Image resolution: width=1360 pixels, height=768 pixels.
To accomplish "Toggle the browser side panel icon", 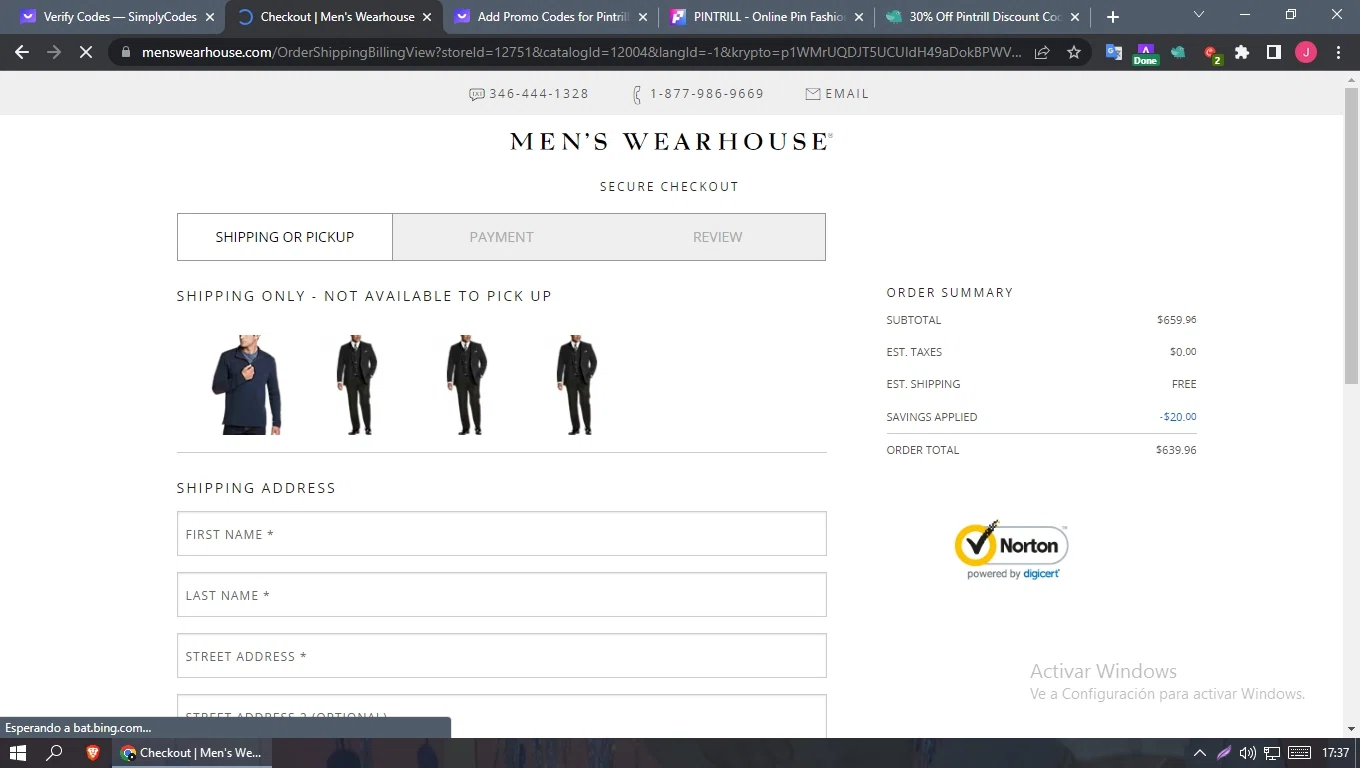I will coord(1274,52).
